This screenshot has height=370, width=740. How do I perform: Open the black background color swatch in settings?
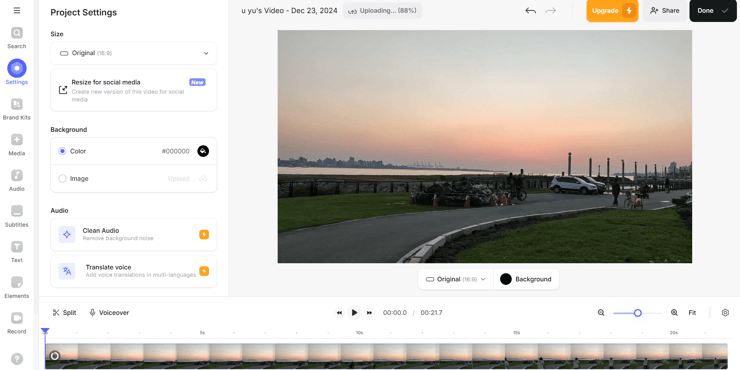(x=203, y=151)
